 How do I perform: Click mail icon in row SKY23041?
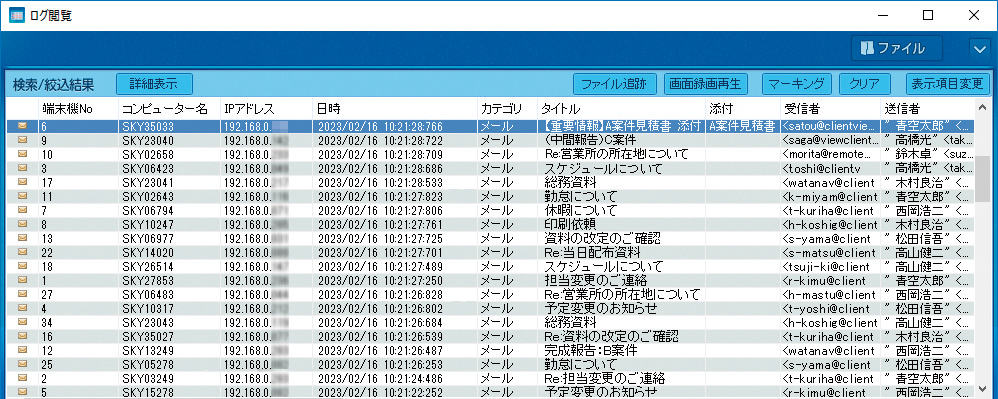click(x=22, y=181)
